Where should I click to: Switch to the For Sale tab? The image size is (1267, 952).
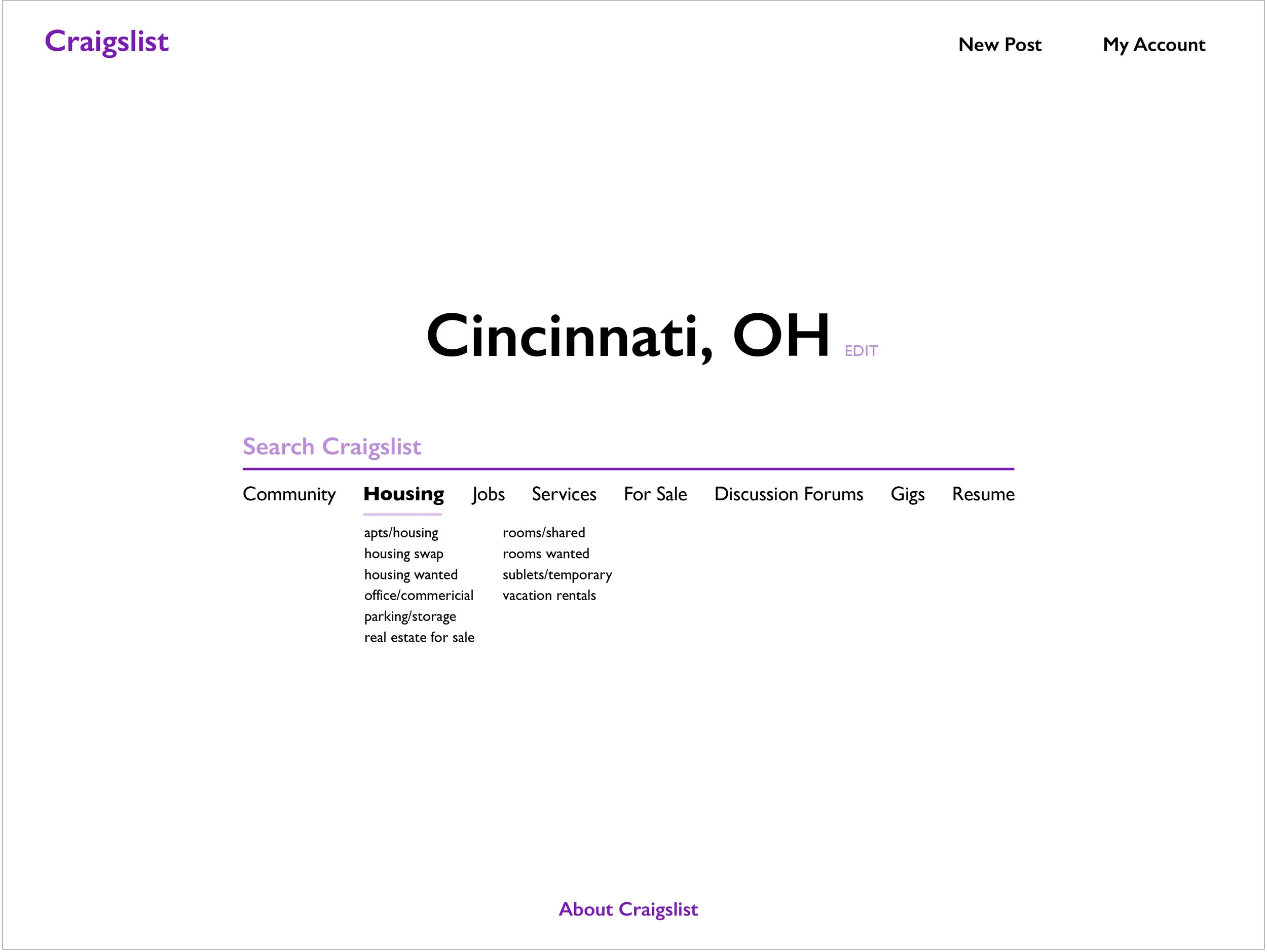[655, 494]
